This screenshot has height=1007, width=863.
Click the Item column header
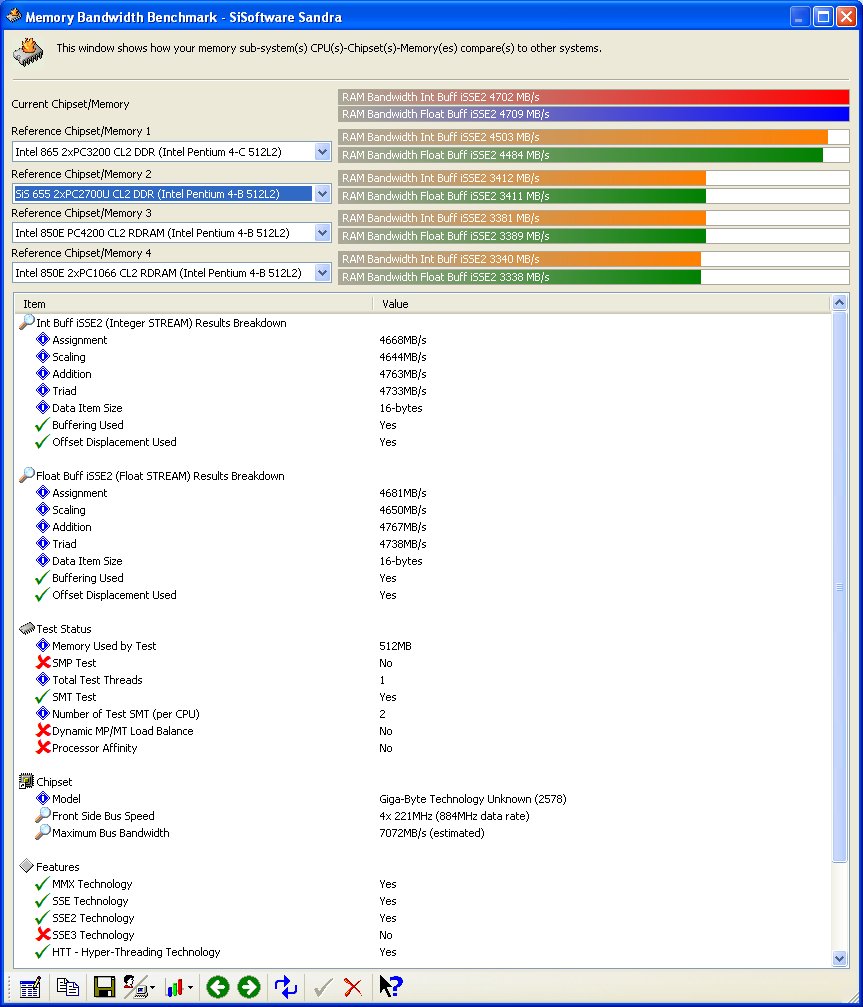(193, 304)
